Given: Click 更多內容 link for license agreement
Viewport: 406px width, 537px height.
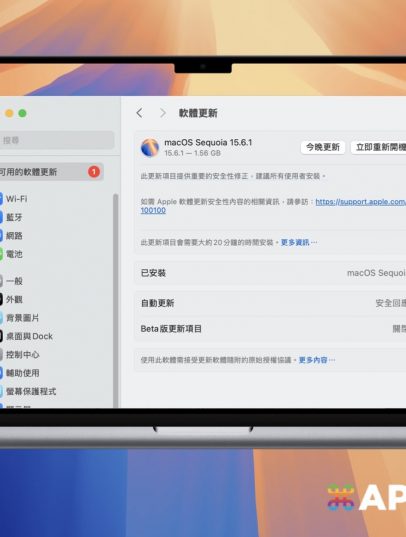Looking at the screenshot, I should tap(313, 360).
